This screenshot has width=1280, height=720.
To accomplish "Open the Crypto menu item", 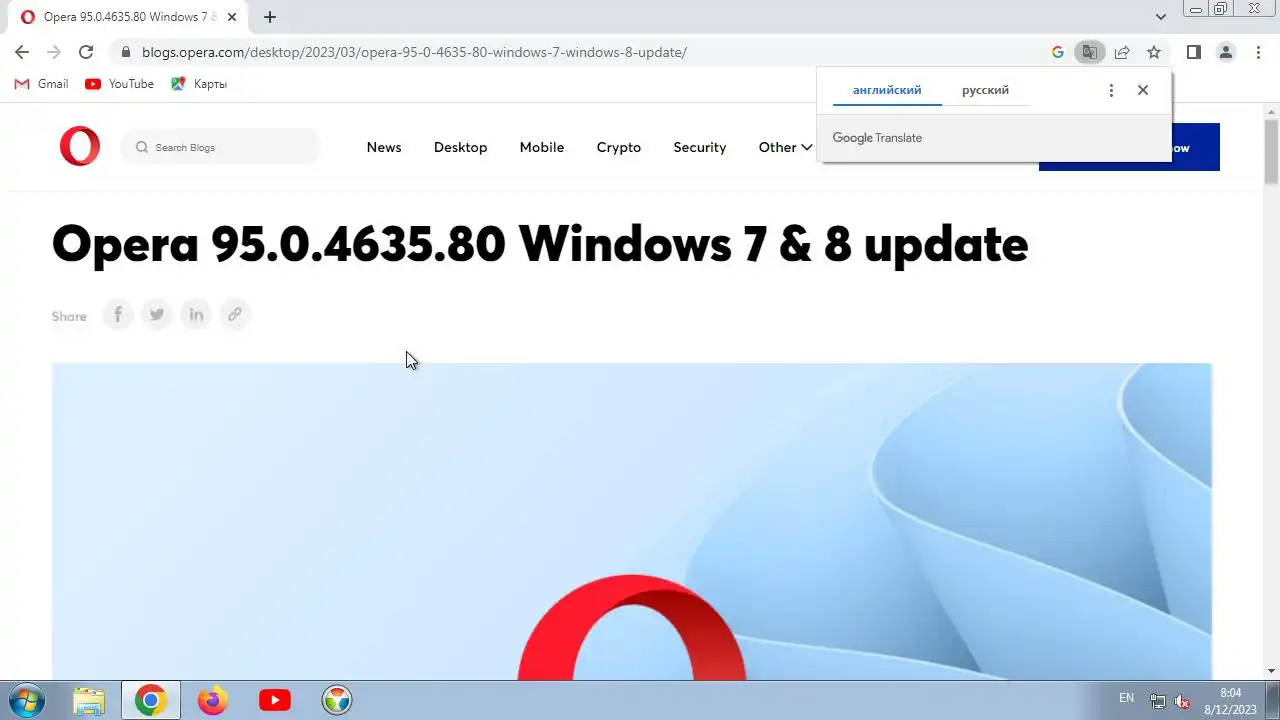I will tap(619, 147).
